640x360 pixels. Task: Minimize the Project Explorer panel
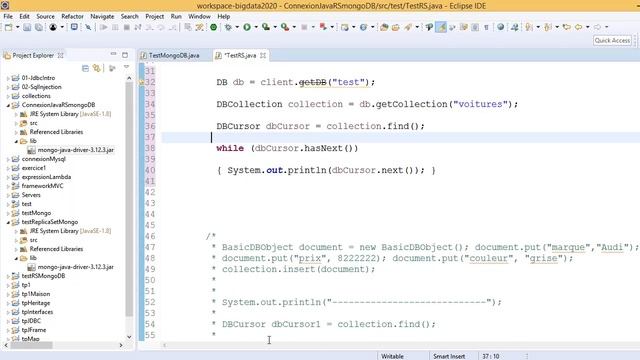click(x=113, y=54)
